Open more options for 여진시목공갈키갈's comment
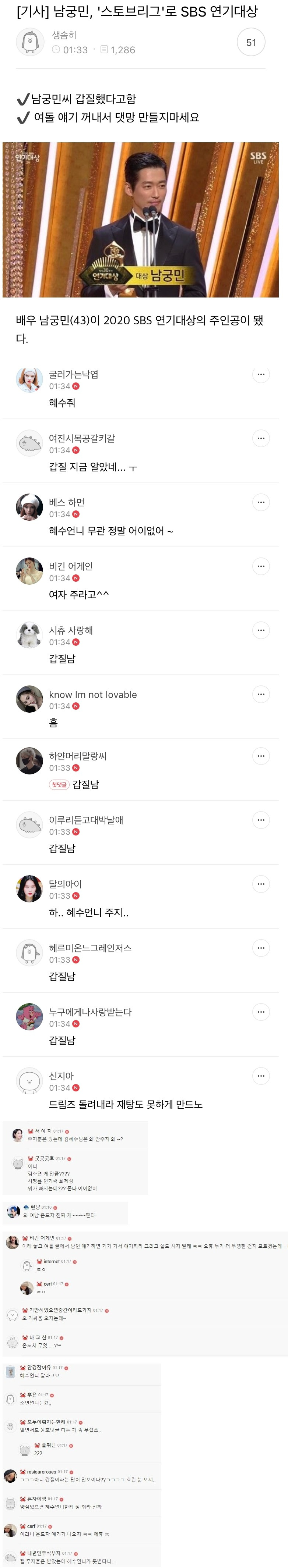 (x=260, y=438)
